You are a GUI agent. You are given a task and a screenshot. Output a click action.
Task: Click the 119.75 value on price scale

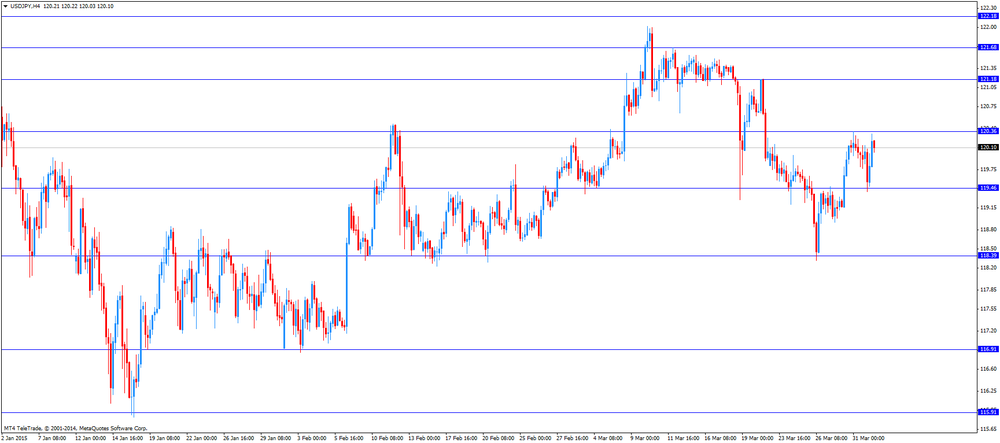pyautogui.click(x=989, y=170)
